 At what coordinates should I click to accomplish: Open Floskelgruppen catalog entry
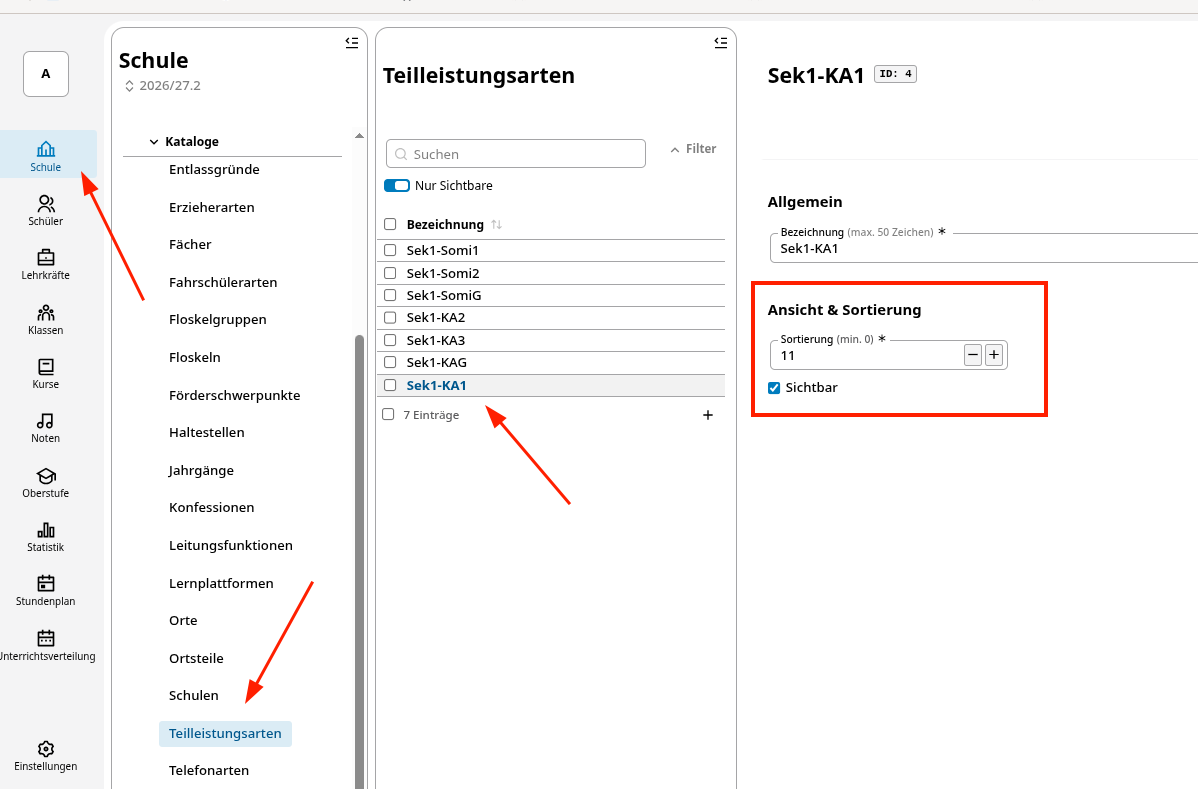[x=218, y=319]
